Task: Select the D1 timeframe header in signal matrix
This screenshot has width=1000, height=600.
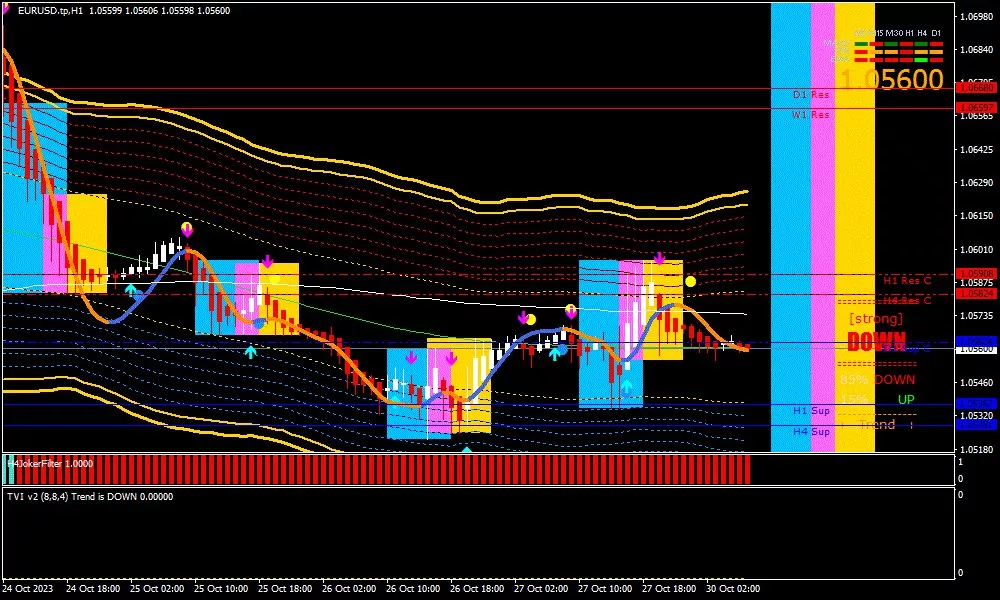Action: [x=936, y=33]
